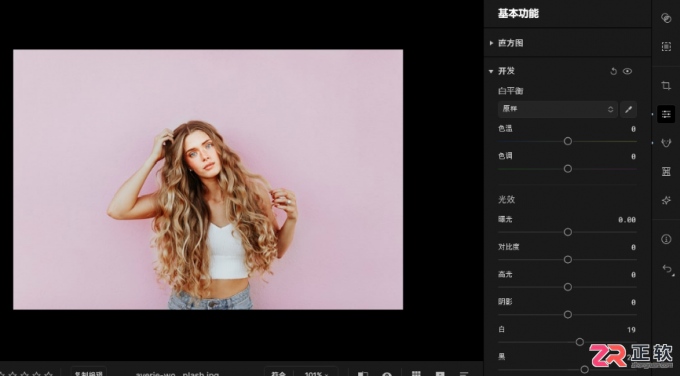Open the grid geometry correction tool
The image size is (680, 376).
[x=666, y=171]
